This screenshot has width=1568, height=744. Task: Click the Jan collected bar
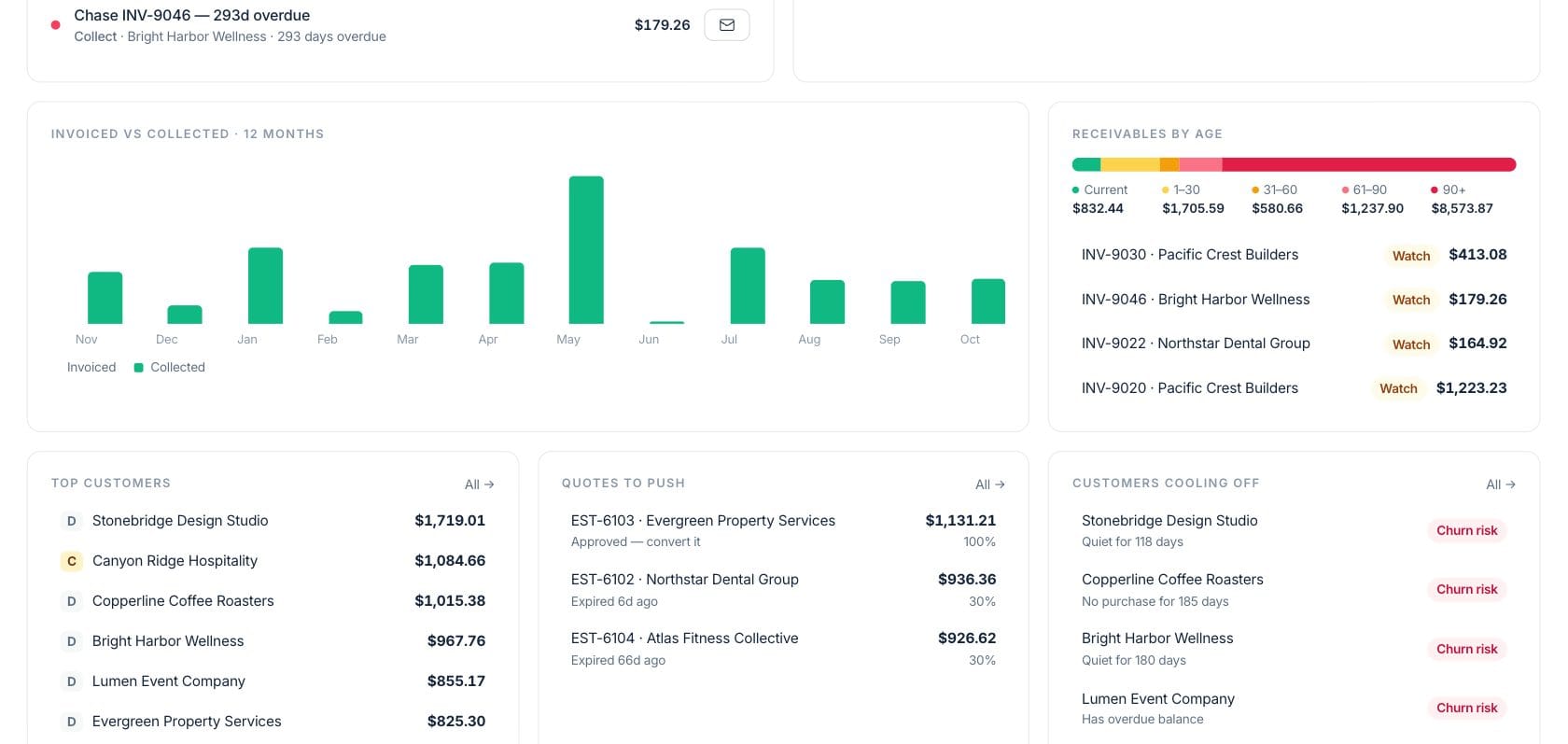point(265,286)
